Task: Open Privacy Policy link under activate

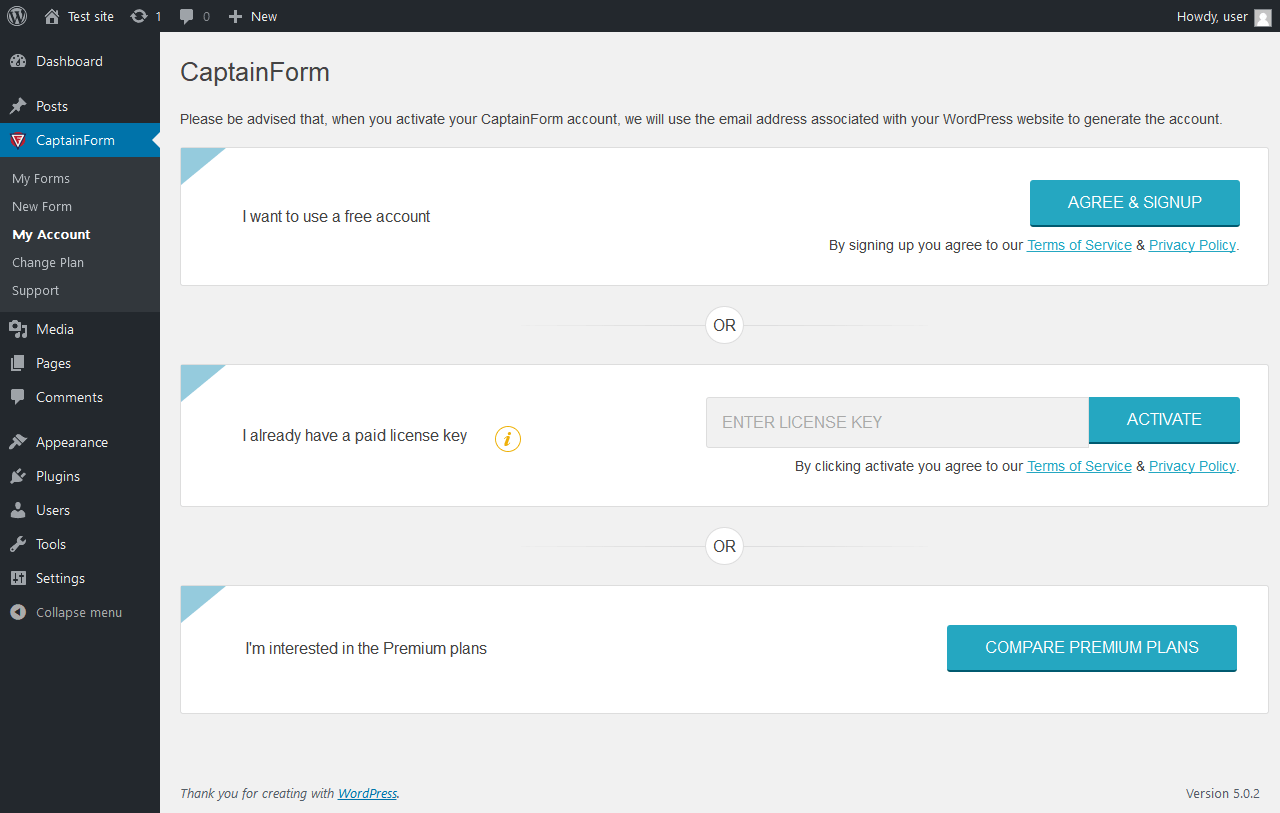Action: [1192, 466]
